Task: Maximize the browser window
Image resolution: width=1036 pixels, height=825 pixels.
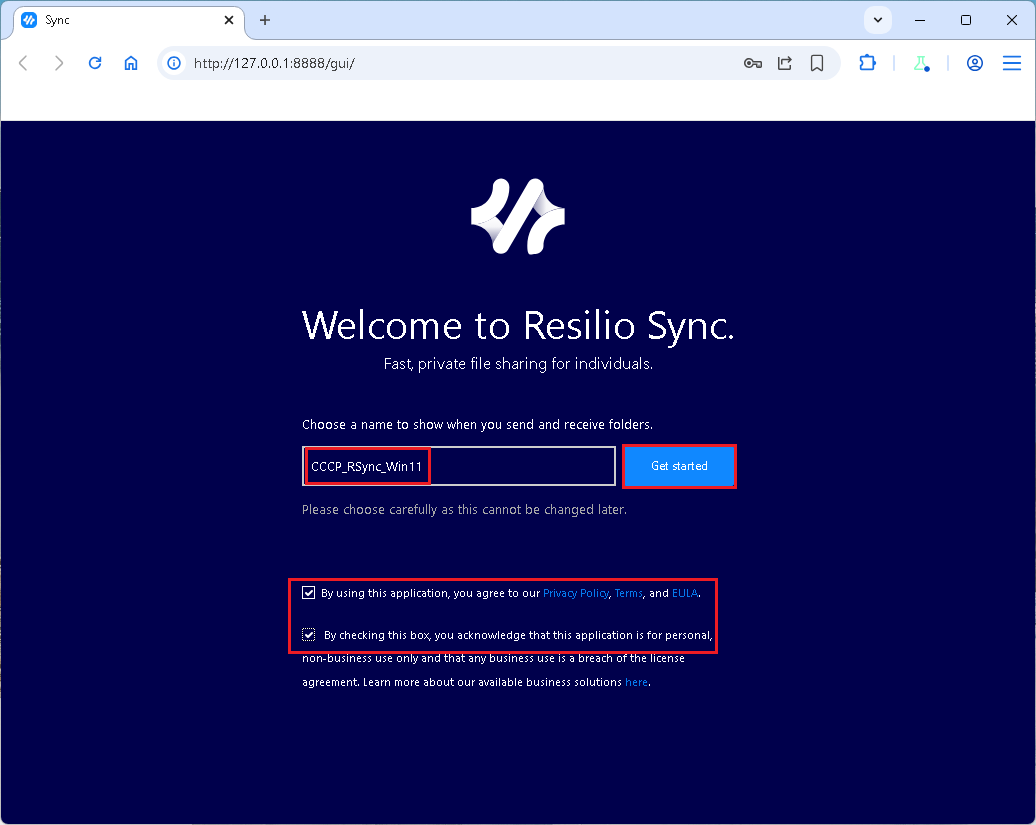Action: click(966, 20)
